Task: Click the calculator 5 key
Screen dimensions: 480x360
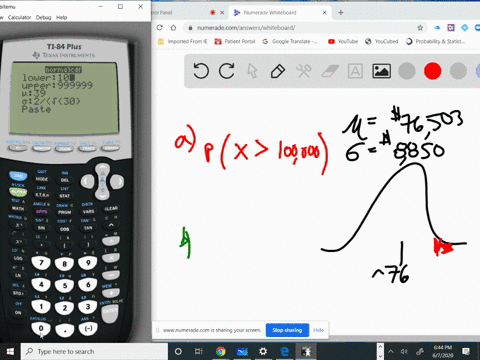Action: coord(65,285)
